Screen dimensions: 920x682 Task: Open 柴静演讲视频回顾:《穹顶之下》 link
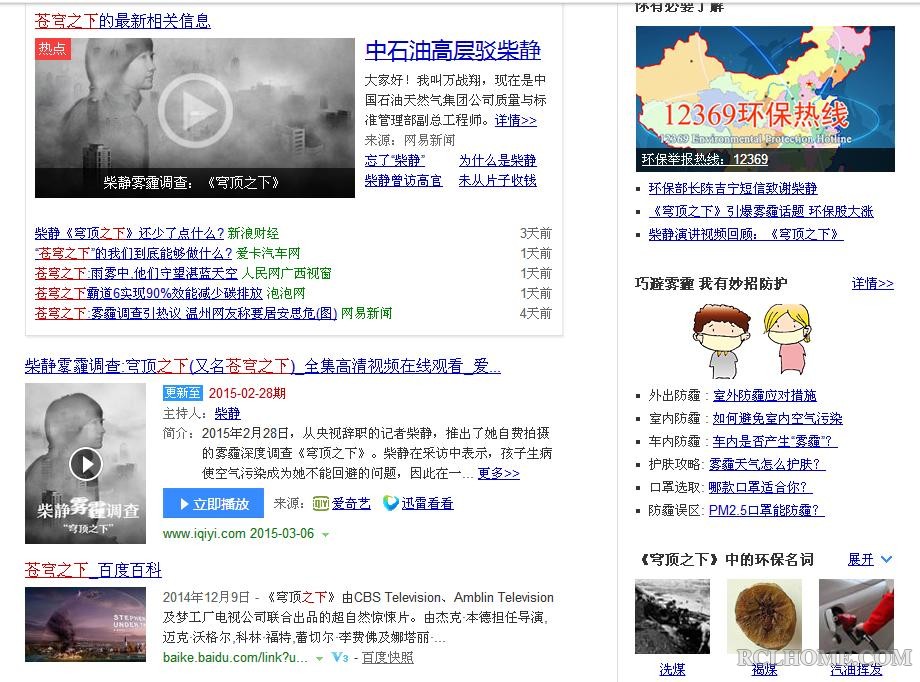coord(746,234)
